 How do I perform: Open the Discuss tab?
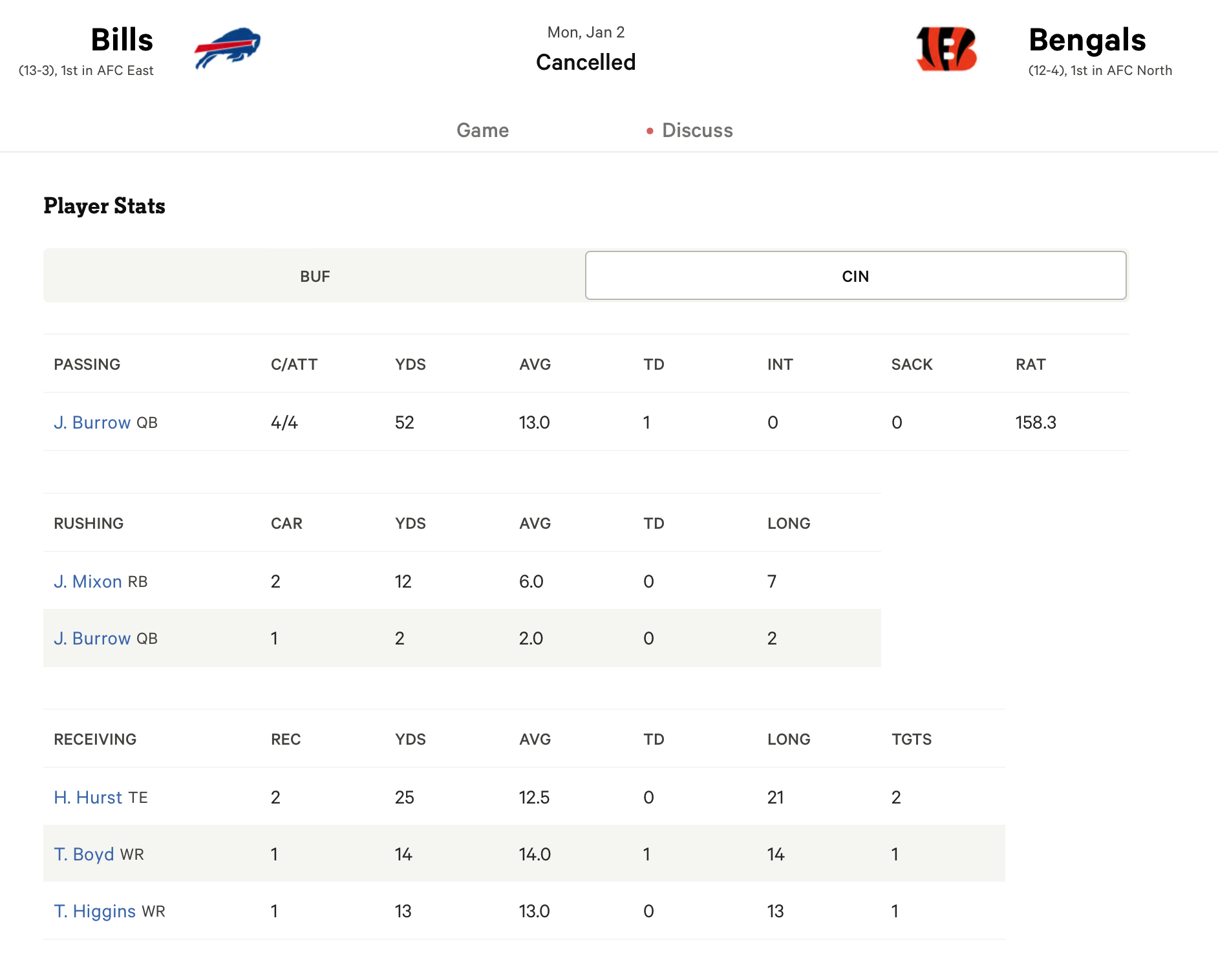coord(697,131)
